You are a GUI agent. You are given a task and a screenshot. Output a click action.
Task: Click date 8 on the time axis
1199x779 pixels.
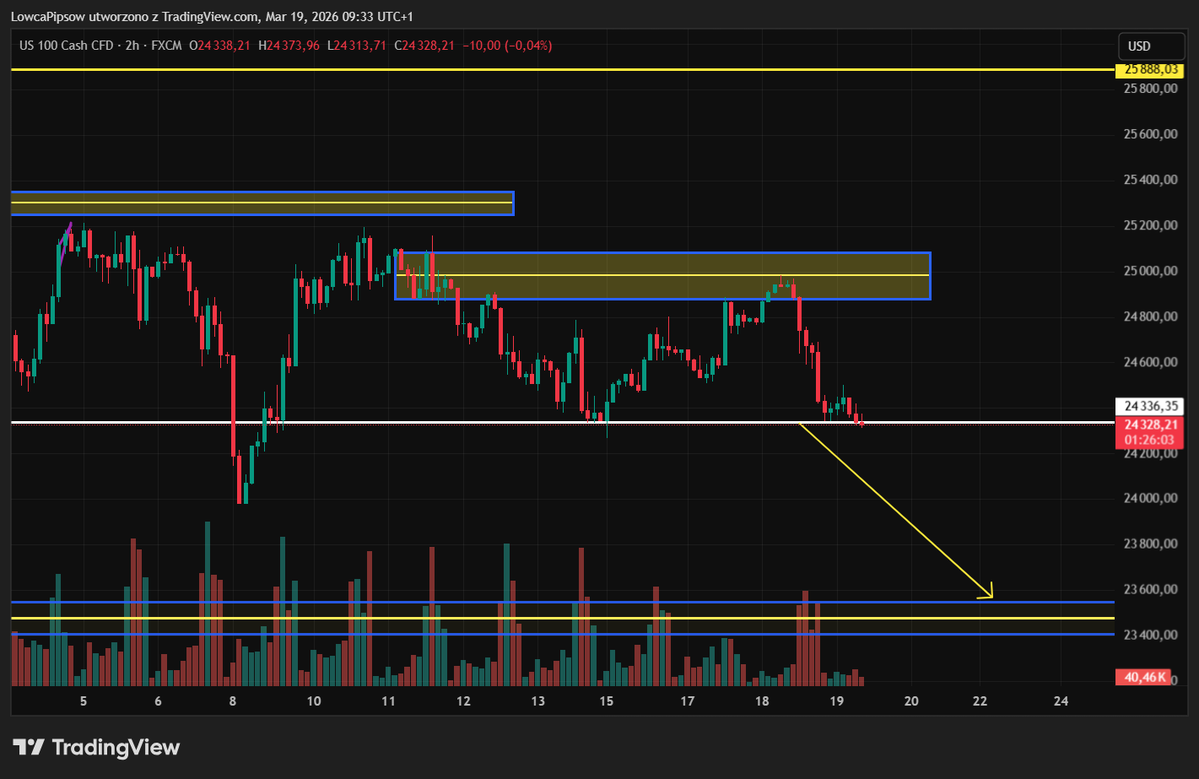232,701
